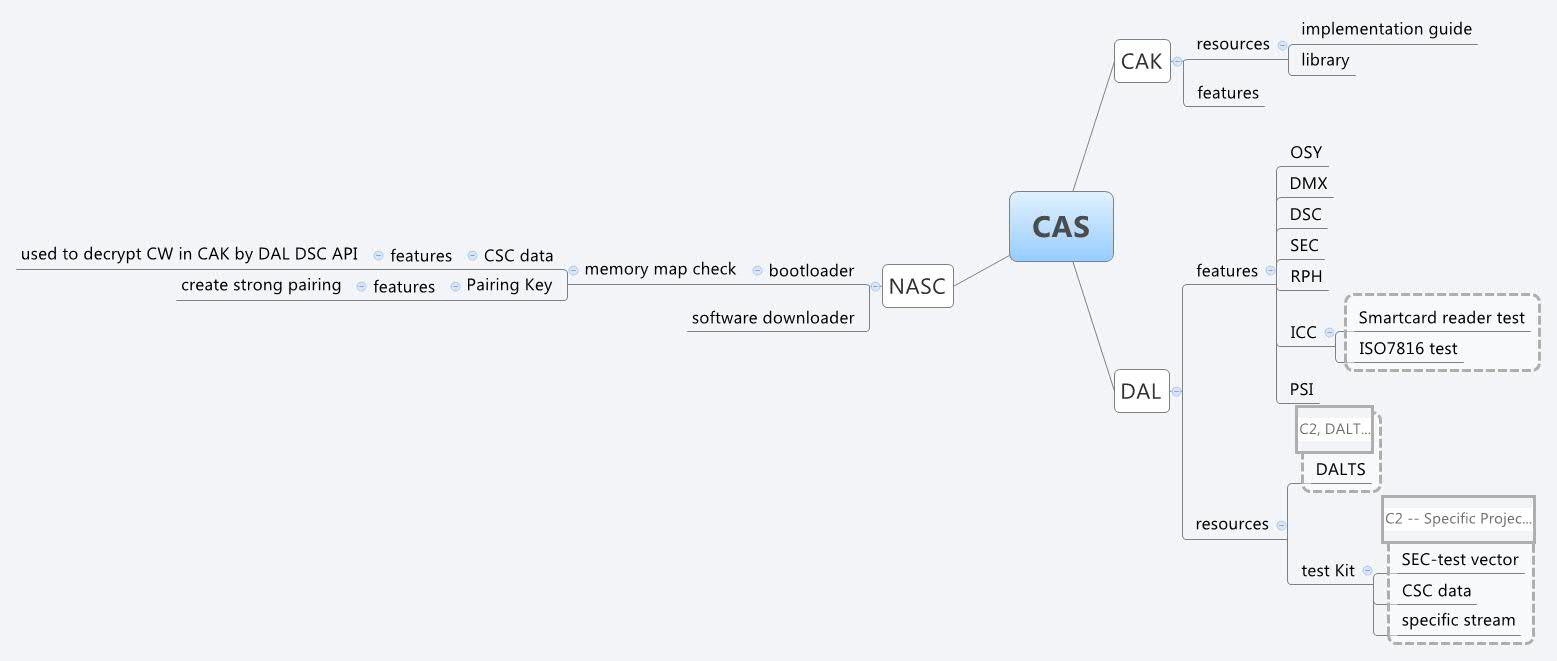Viewport: 1557px width, 661px height.
Task: Collapse the features branch beside CSC data
Action: point(379,256)
